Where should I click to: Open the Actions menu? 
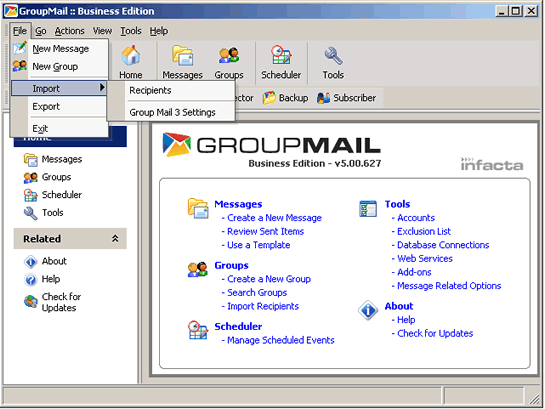[x=70, y=31]
